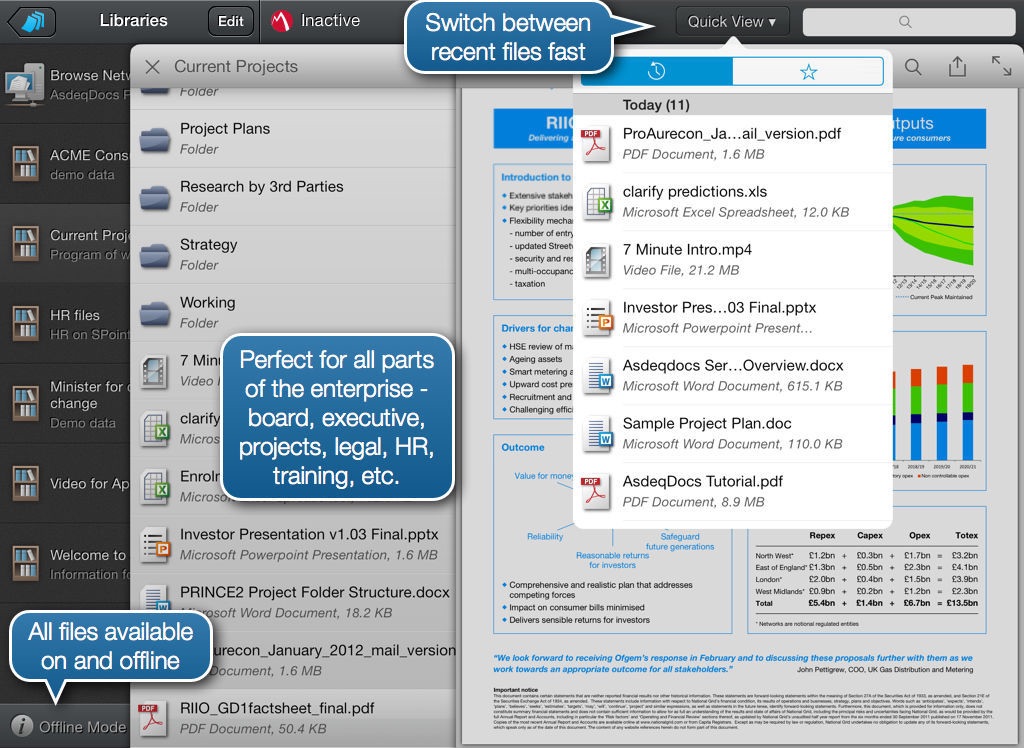Click bookshelf icon beside HR files
The width and height of the screenshot is (1024, 748).
25,324
